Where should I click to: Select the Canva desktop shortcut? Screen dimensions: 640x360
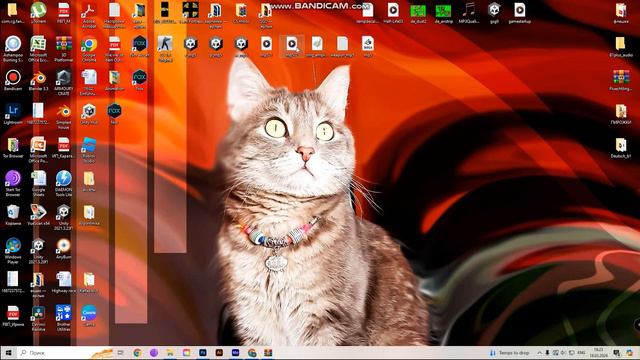coord(89,316)
